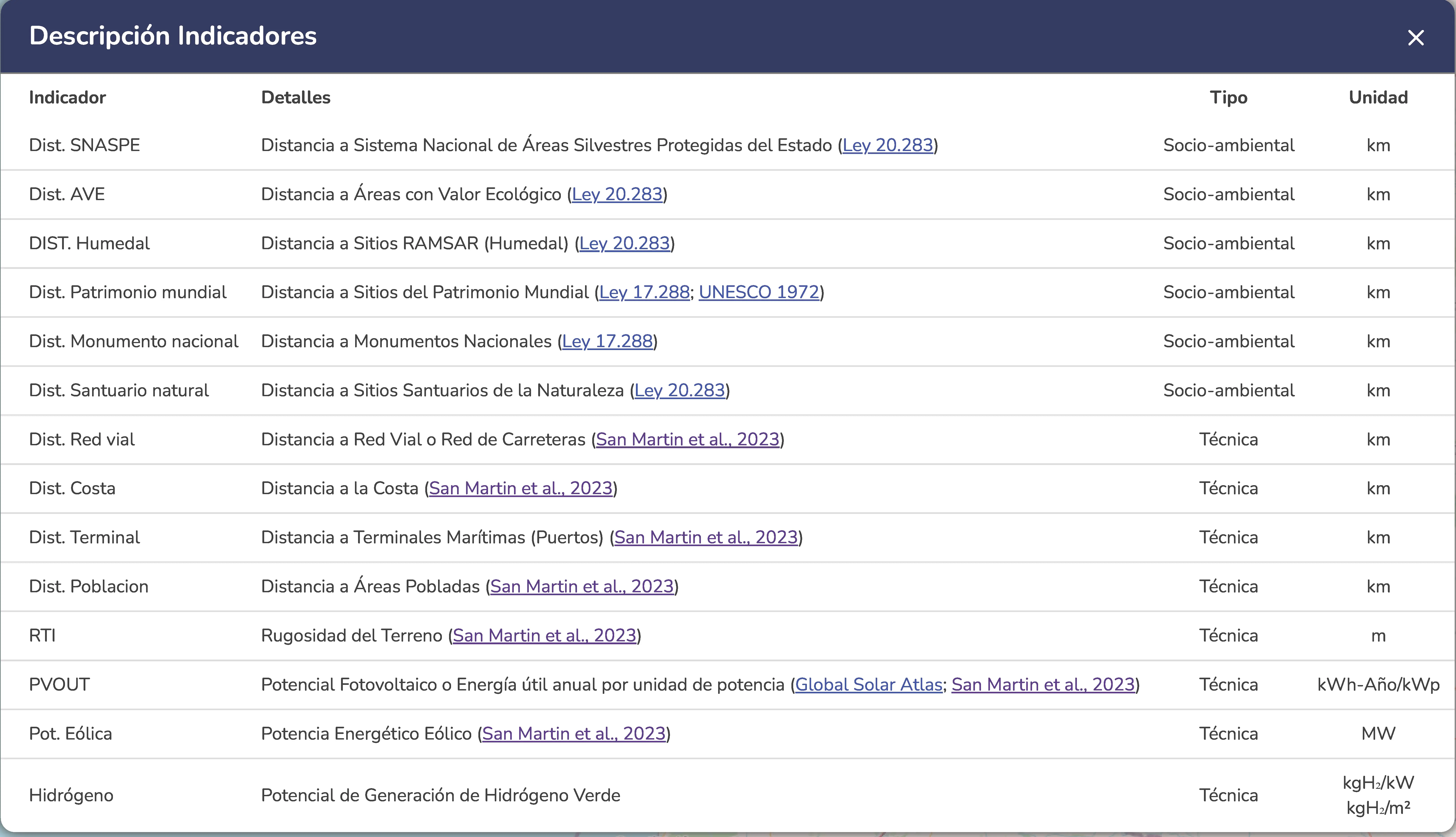Open Ley 17.288 link in Monumento nacional row
Screen dimensions: 1456x837
(608, 342)
